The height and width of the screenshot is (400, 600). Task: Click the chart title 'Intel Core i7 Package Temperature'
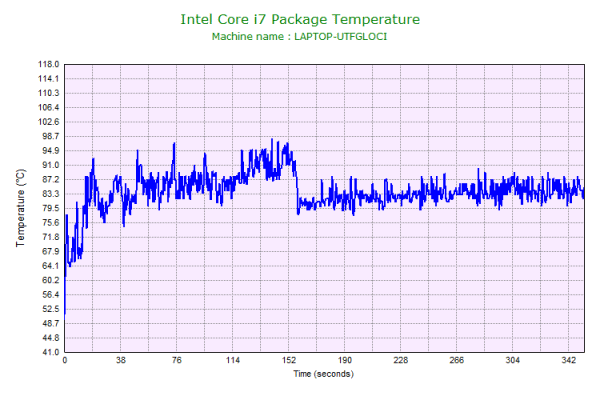pyautogui.click(x=300, y=20)
